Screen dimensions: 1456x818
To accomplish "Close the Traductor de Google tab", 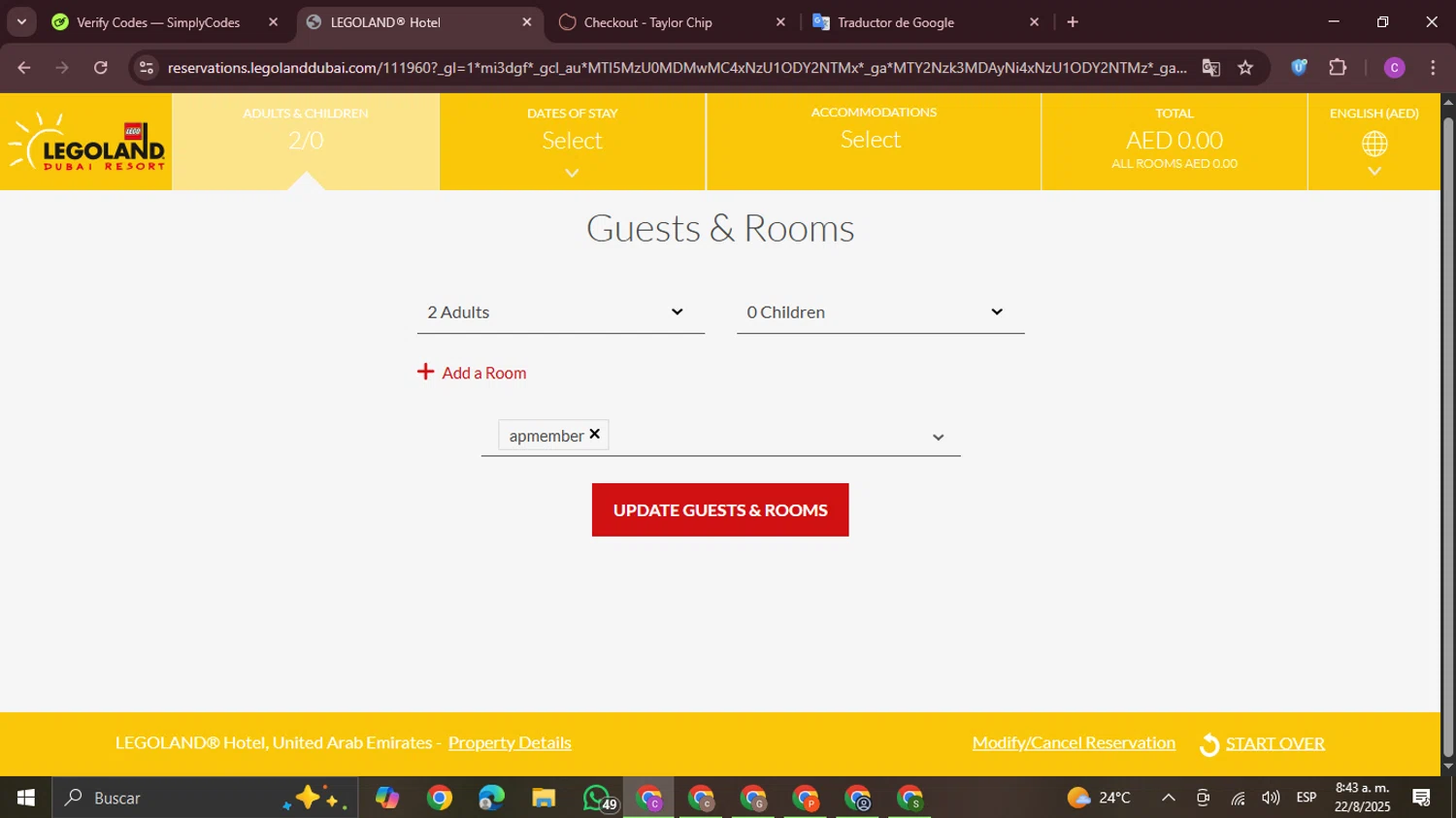I will coord(1034,21).
